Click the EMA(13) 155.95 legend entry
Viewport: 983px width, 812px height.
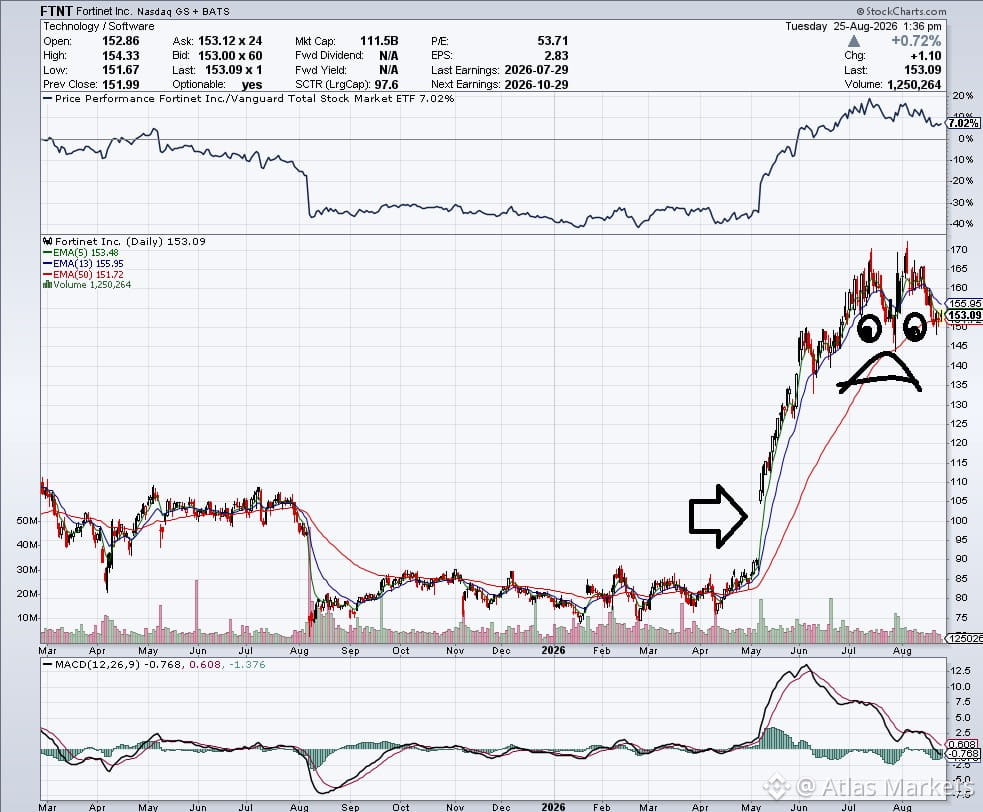(x=83, y=263)
